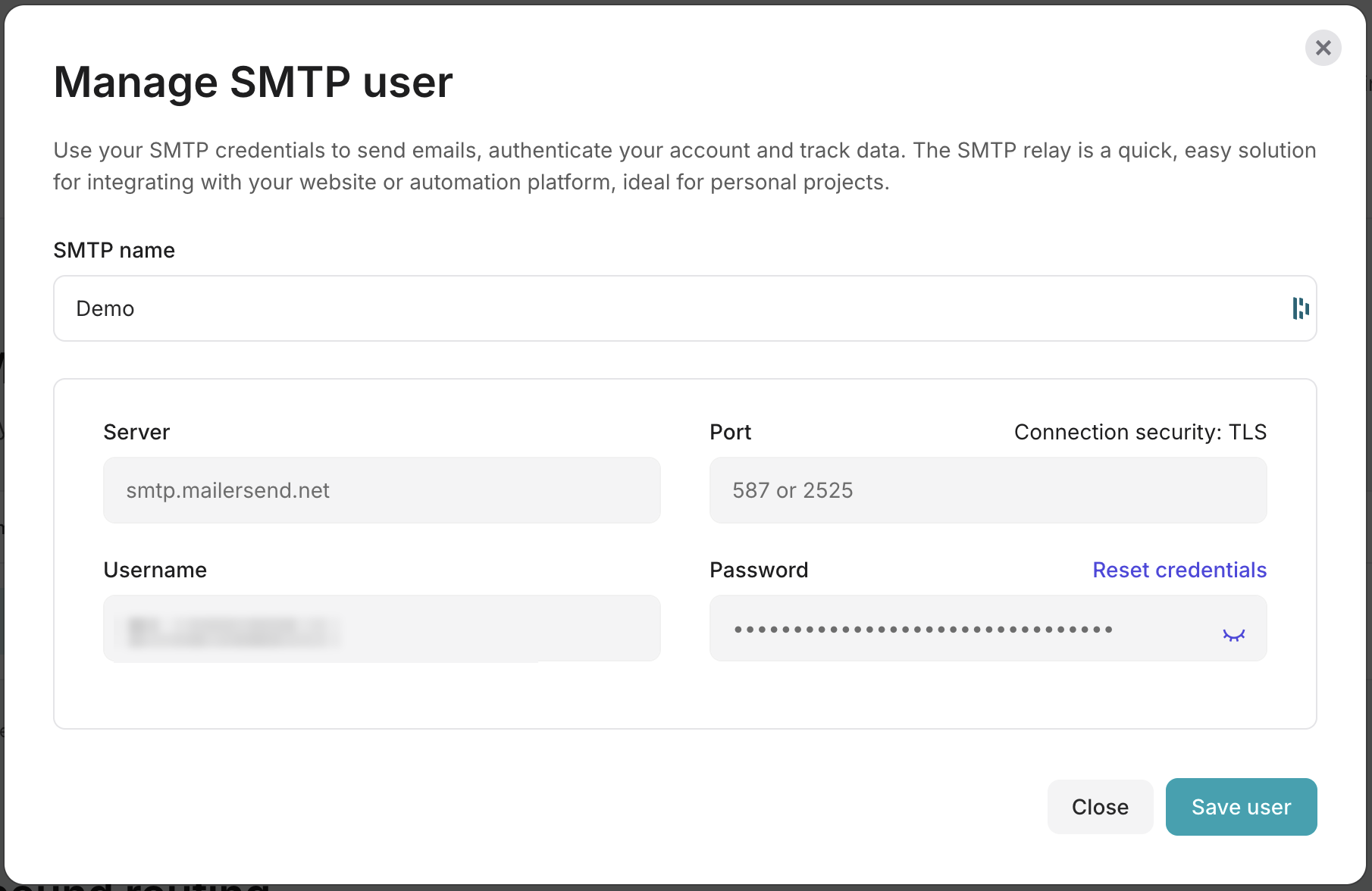Click the SMTP name label
1372x891 pixels.
(114, 250)
